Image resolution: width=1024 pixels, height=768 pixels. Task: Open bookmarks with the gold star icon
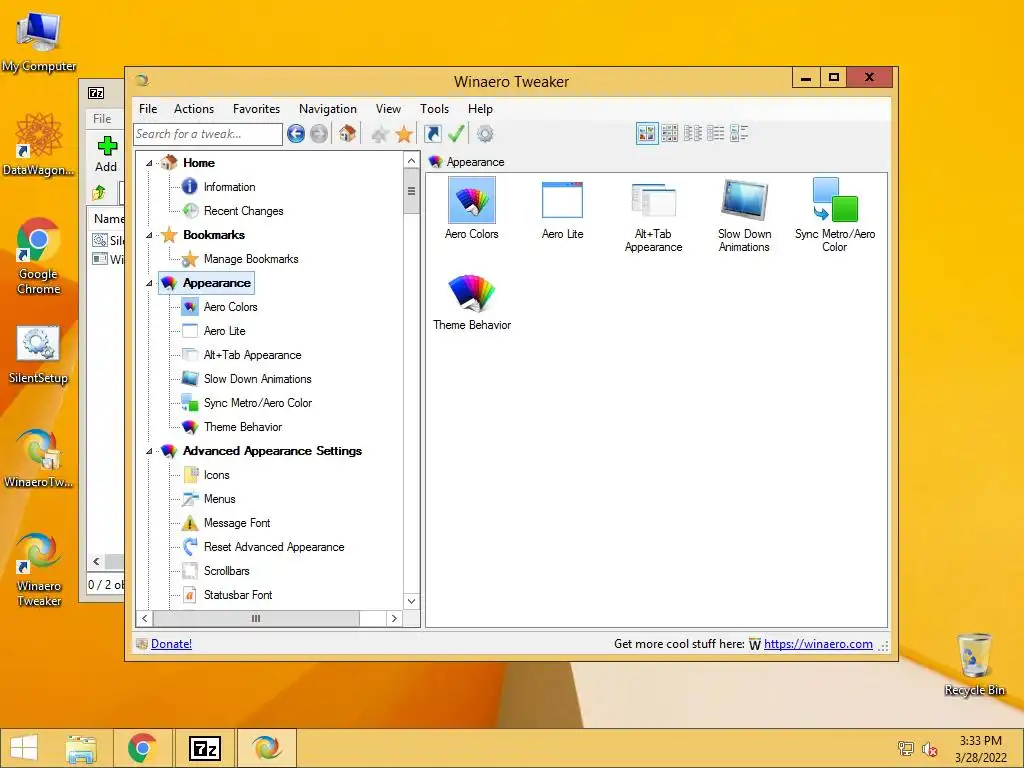point(404,134)
